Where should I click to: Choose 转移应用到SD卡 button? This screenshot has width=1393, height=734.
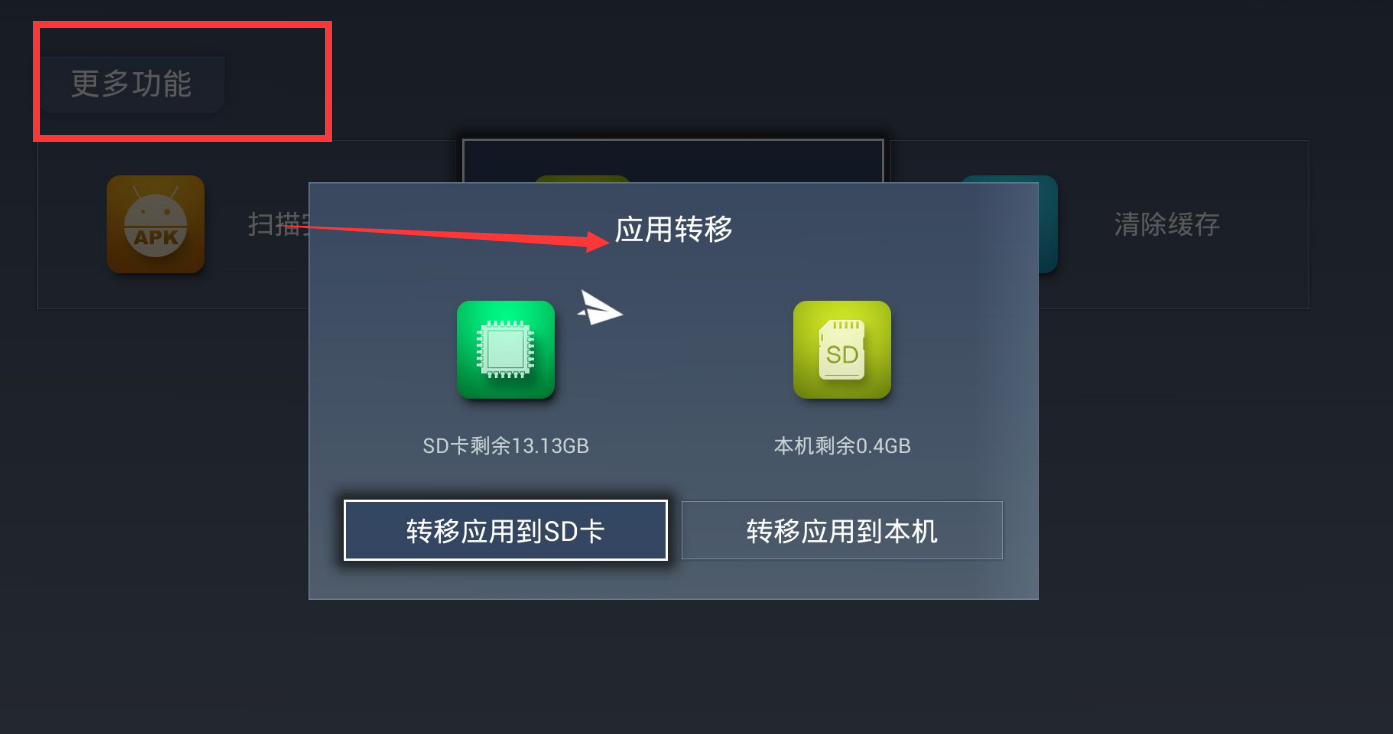pos(506,530)
